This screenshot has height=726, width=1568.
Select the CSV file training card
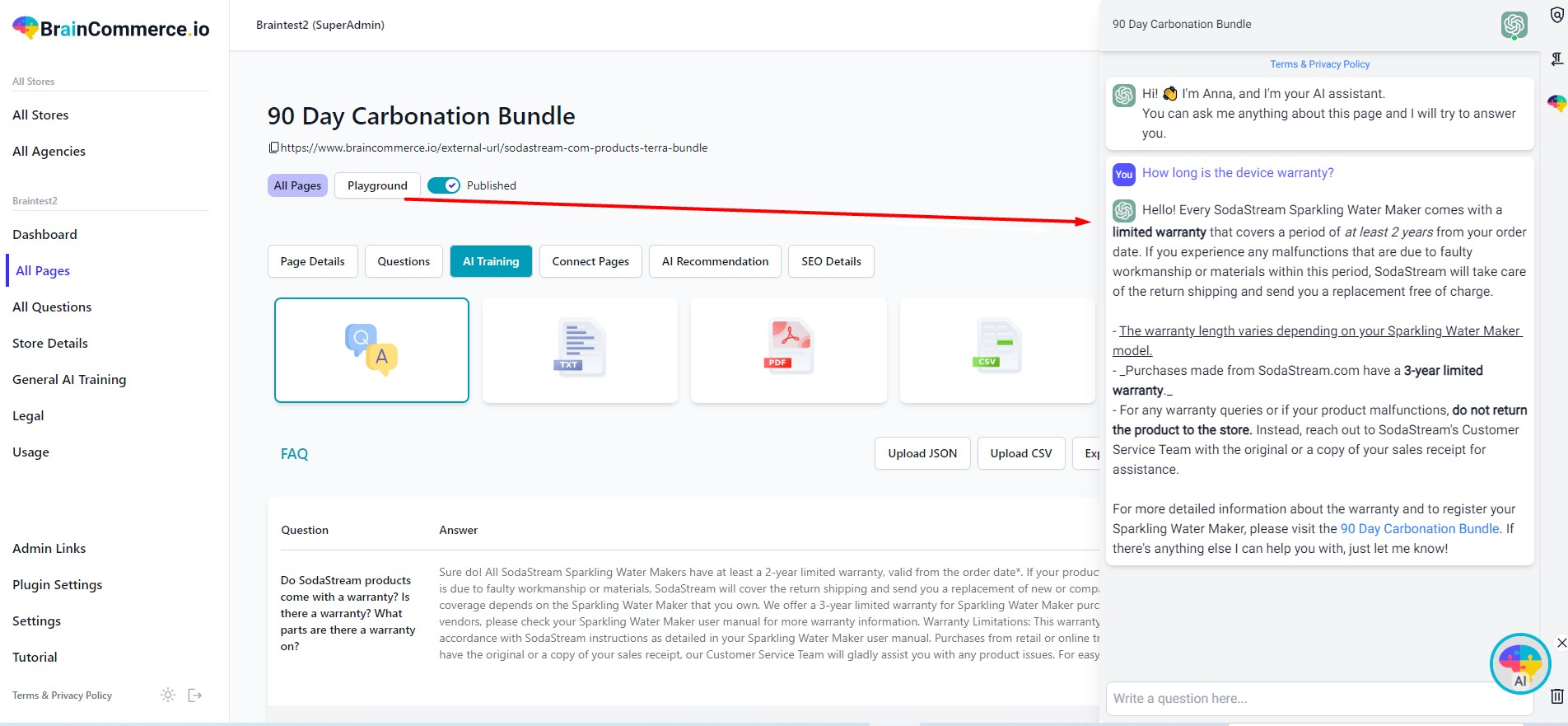click(x=996, y=349)
